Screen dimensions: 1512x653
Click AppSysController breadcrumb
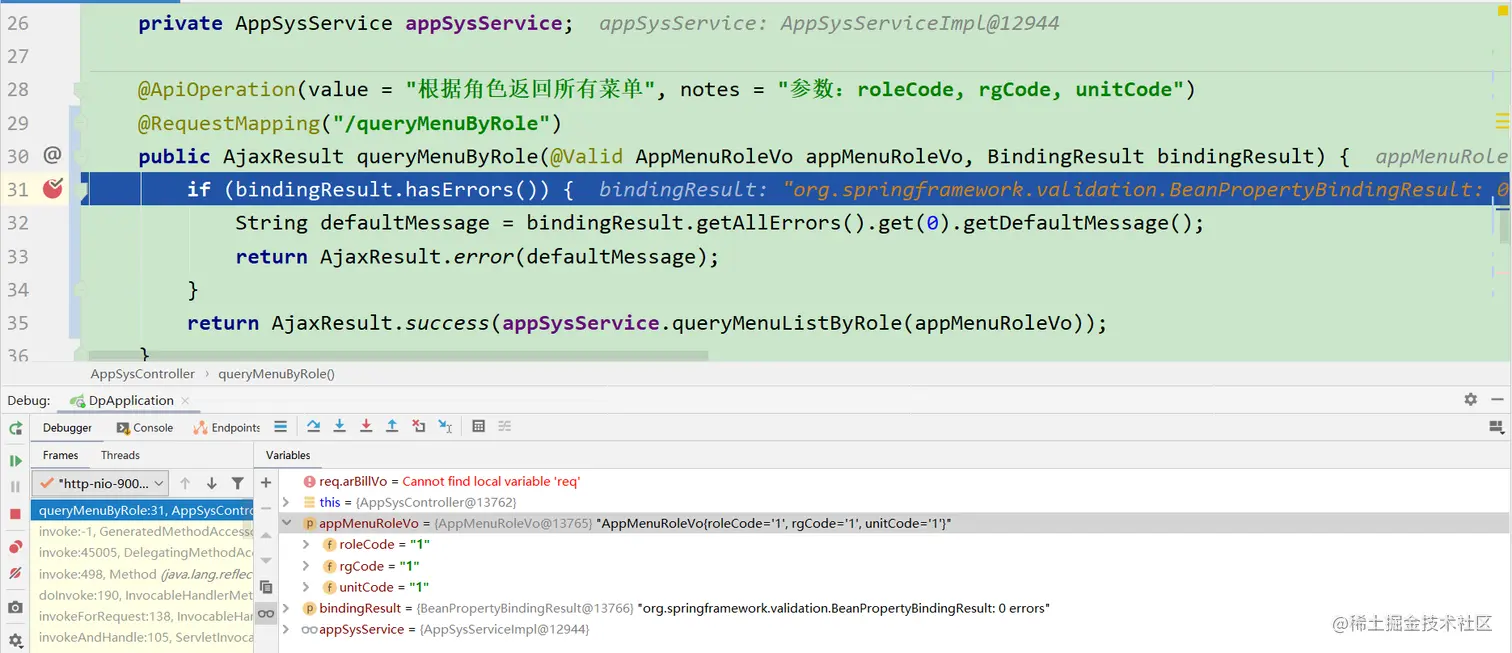143,374
